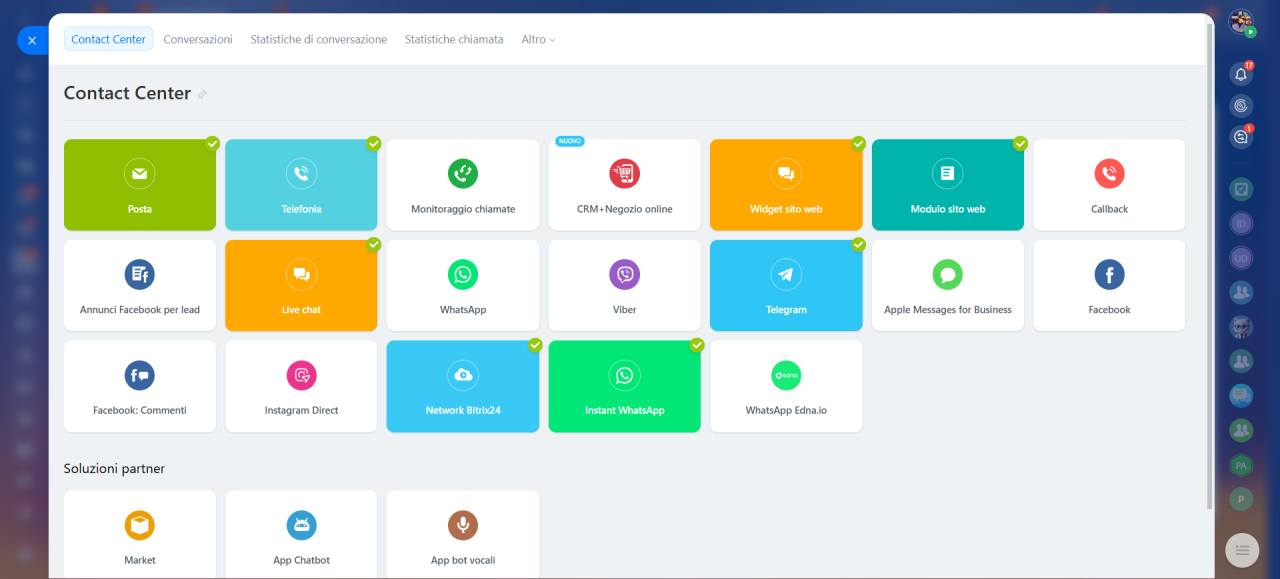Click the Soluzioni partner heading
Viewport: 1280px width, 579px height.
114,468
